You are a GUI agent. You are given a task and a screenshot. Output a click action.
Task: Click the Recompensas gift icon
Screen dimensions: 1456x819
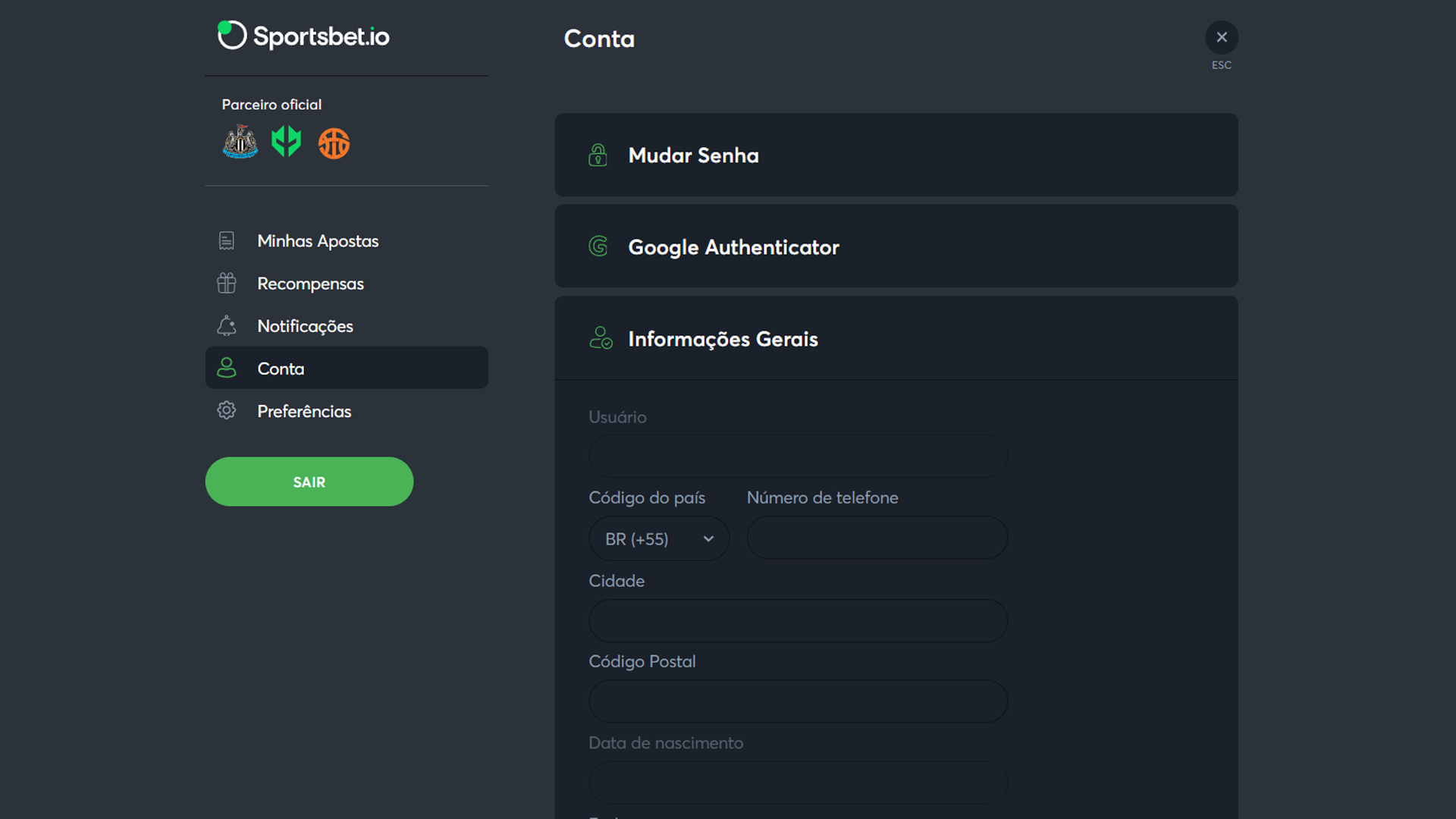[226, 283]
